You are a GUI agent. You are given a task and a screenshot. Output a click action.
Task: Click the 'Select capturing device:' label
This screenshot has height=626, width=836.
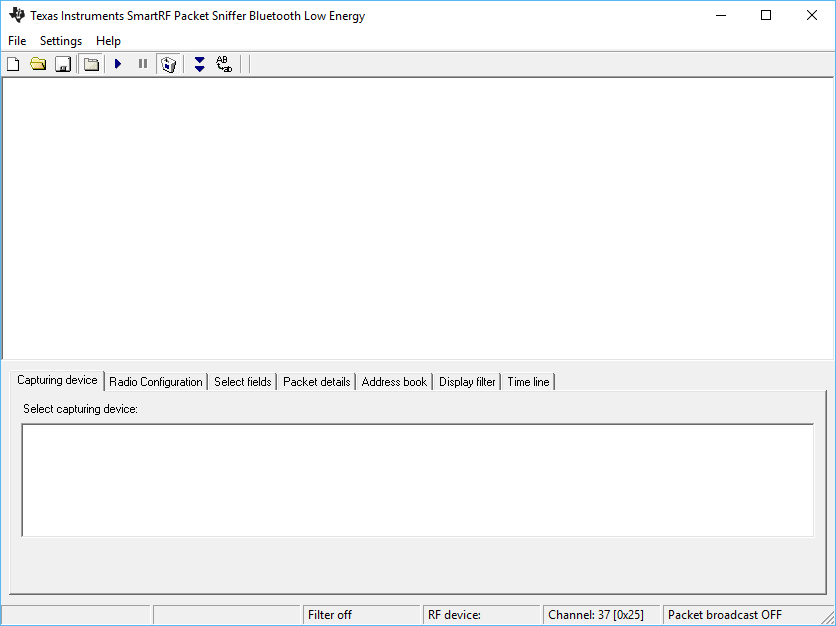(x=81, y=409)
